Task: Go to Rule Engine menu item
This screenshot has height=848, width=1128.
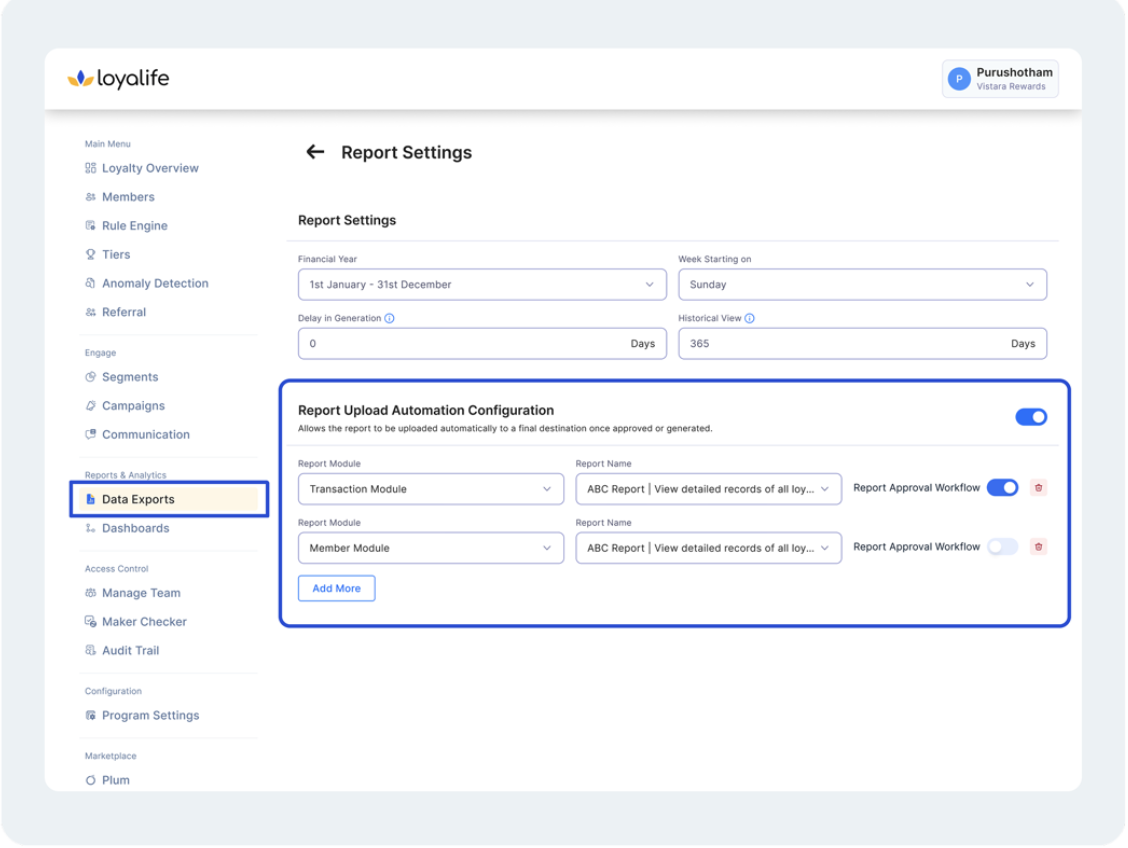Action: tap(134, 226)
